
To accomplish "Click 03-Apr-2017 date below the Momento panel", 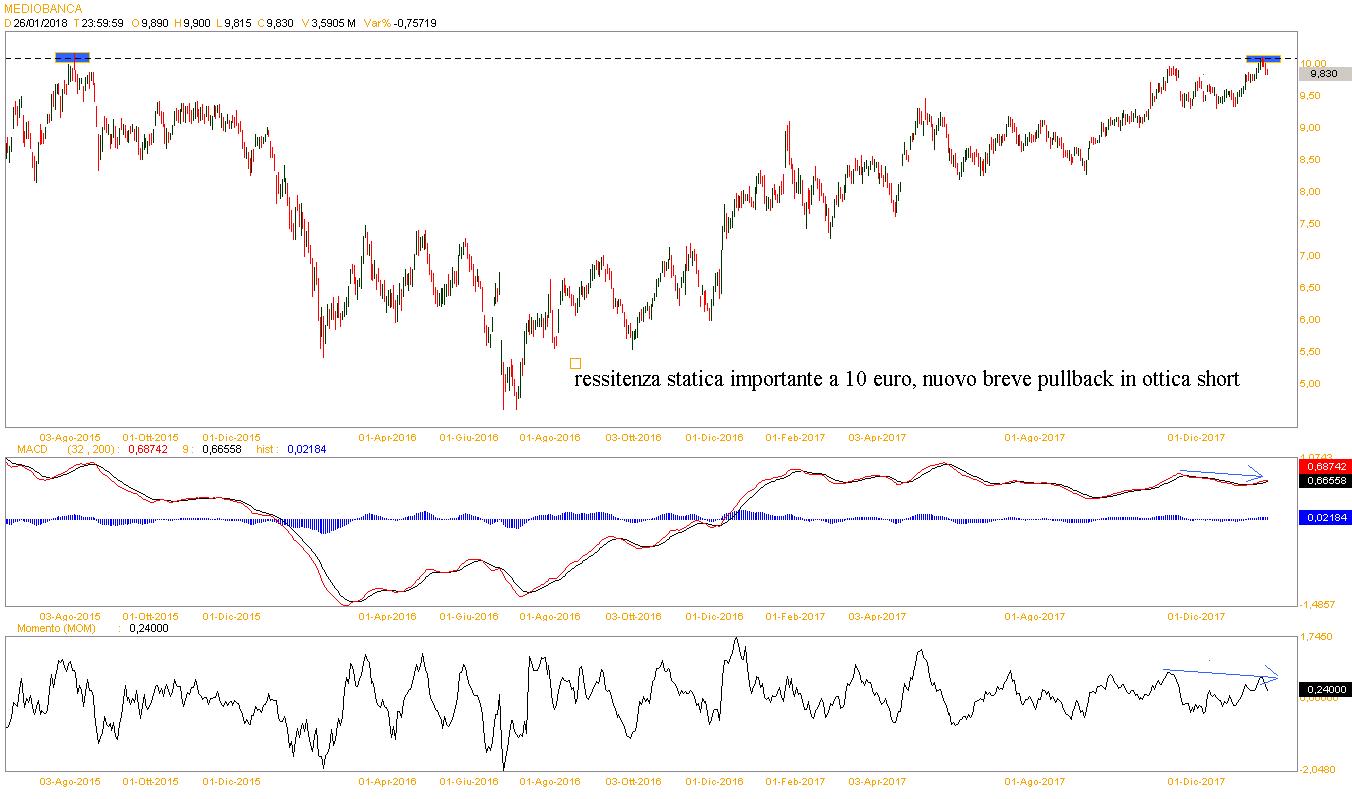I will tap(877, 781).
